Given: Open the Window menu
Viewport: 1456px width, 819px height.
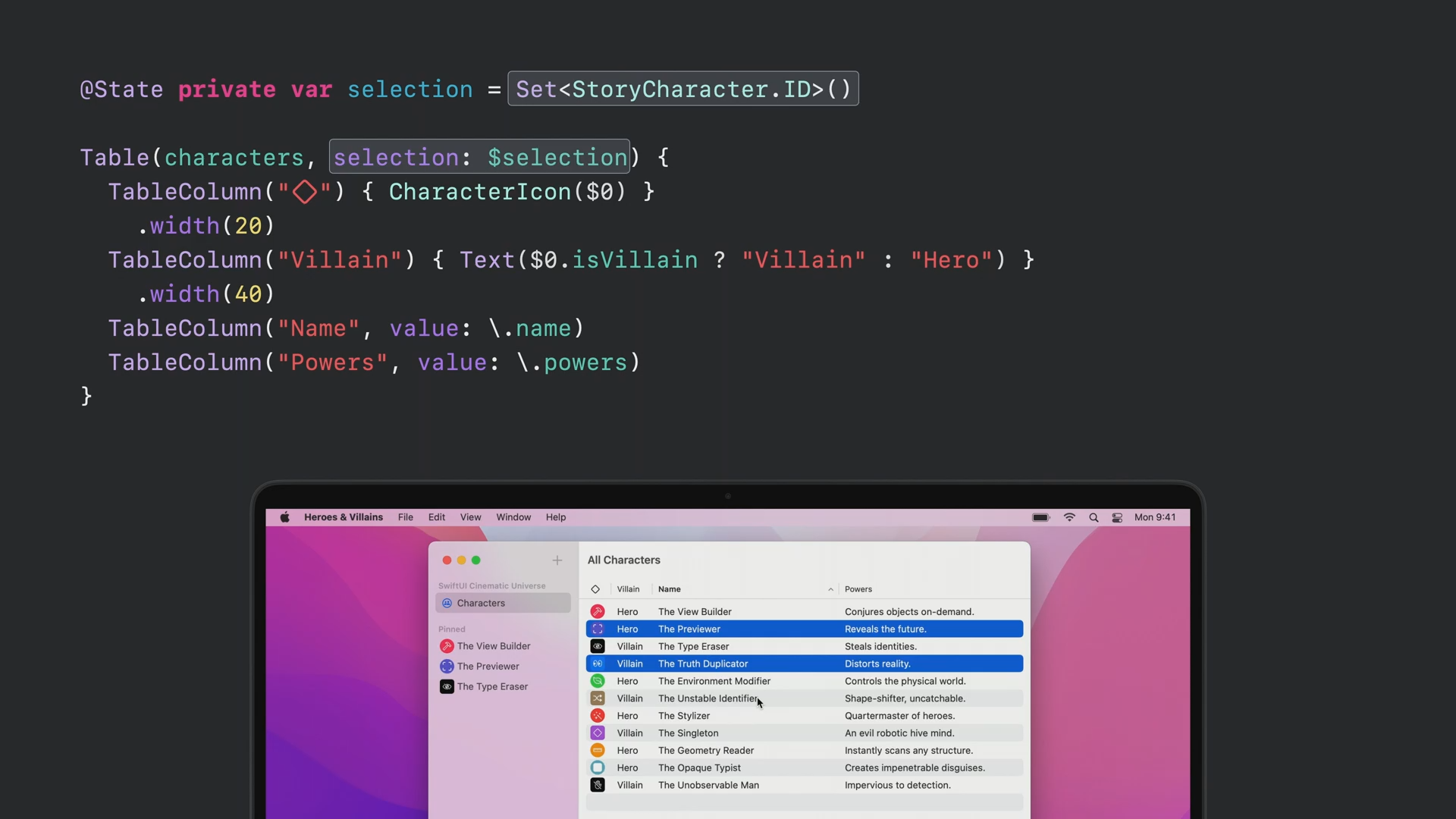Looking at the screenshot, I should point(513,517).
